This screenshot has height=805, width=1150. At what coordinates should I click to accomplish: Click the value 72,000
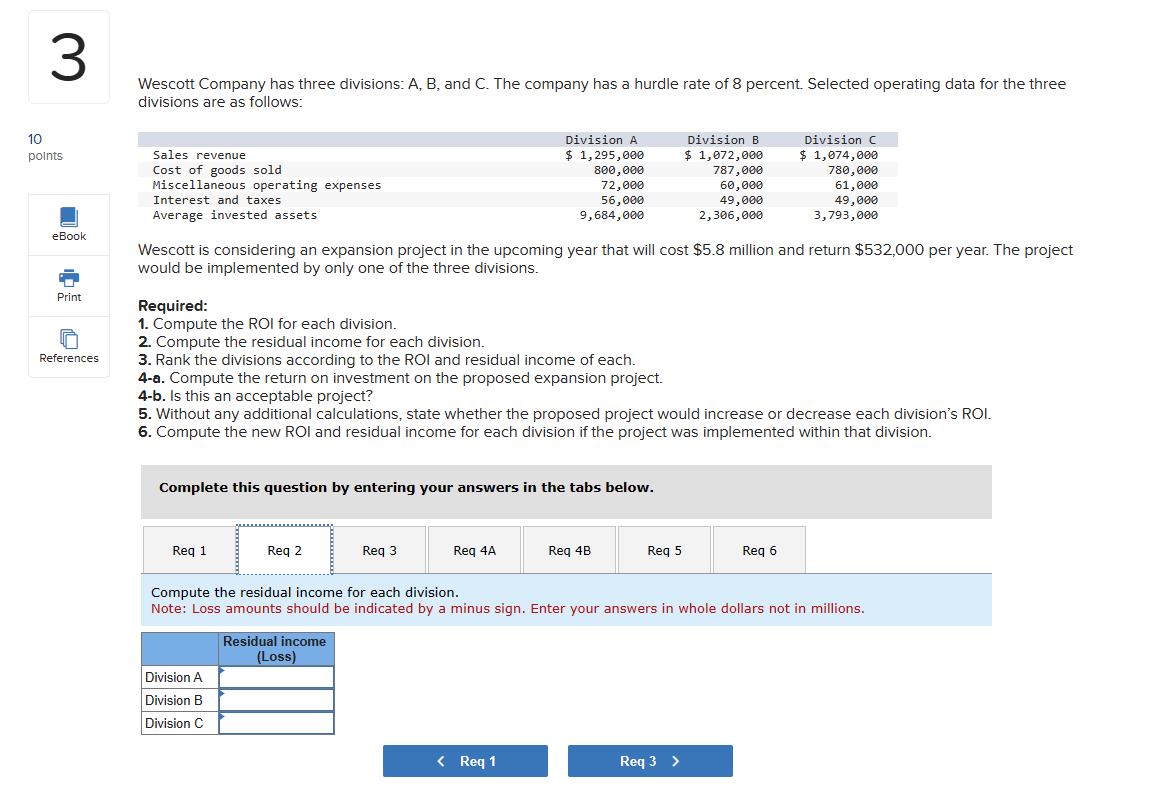pyautogui.click(x=622, y=185)
